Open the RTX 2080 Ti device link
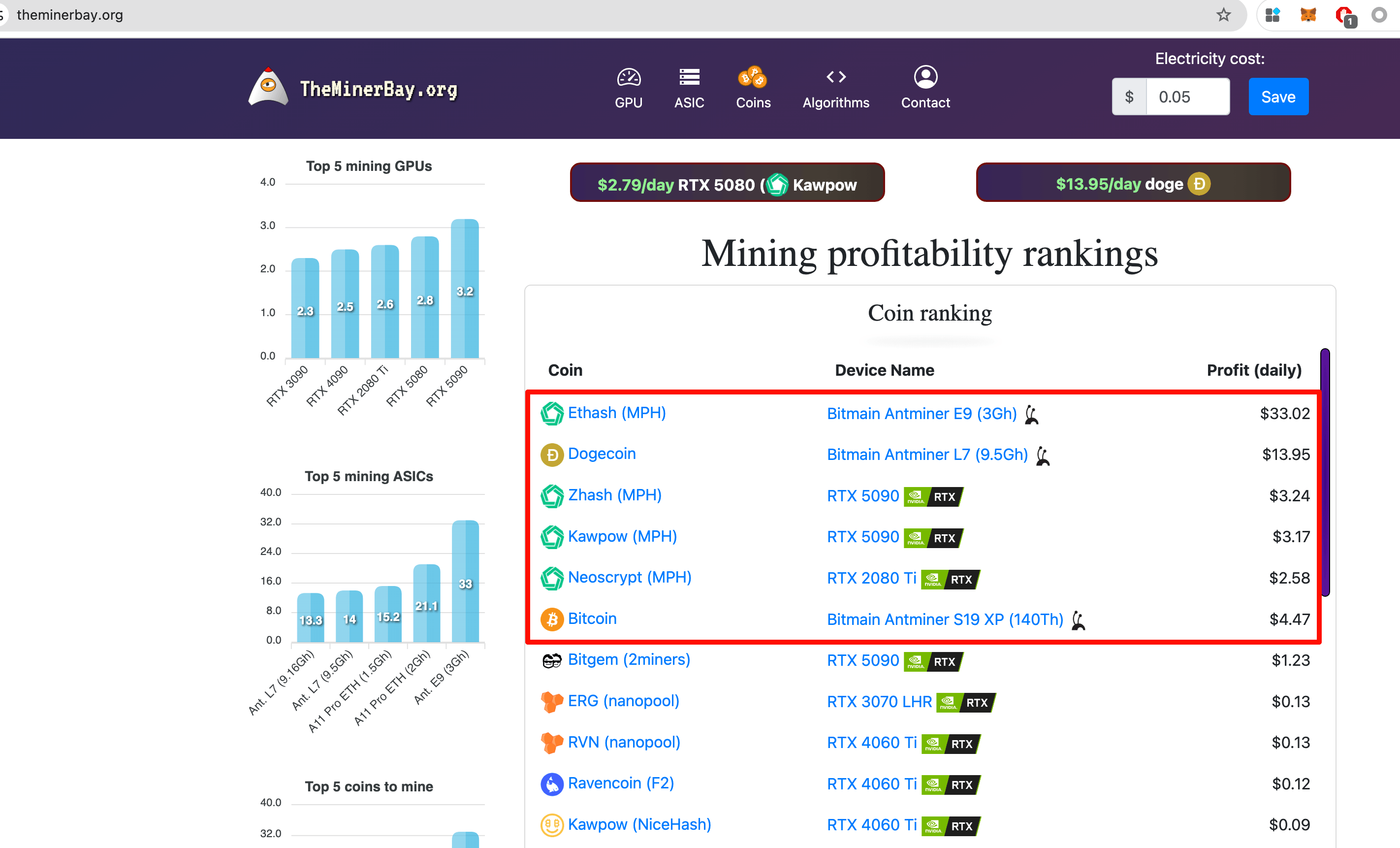1400x848 pixels. pyautogui.click(x=872, y=579)
